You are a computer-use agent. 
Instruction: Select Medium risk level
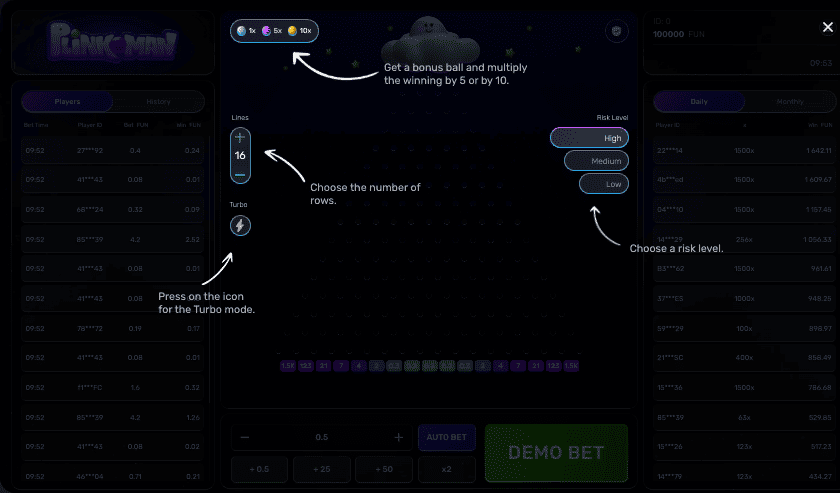click(596, 161)
